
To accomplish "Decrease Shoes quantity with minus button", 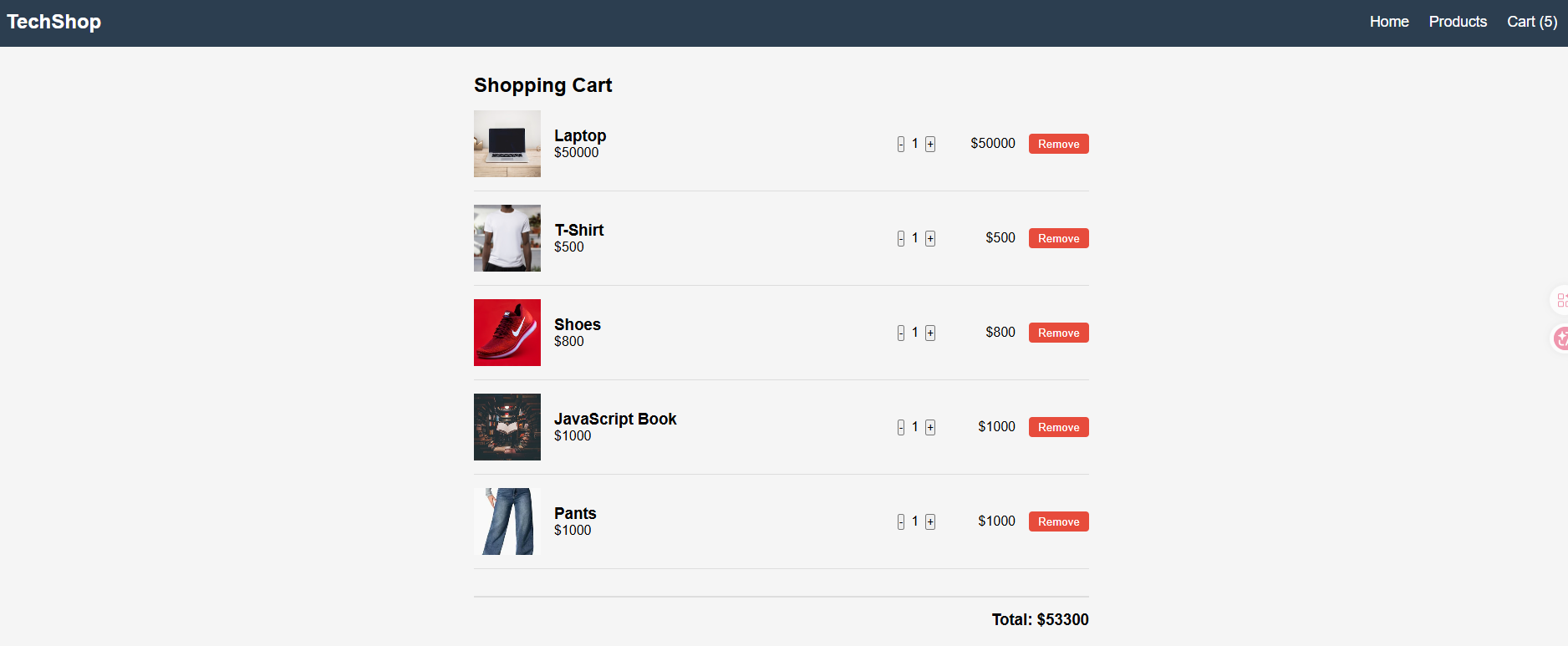I will (901, 333).
